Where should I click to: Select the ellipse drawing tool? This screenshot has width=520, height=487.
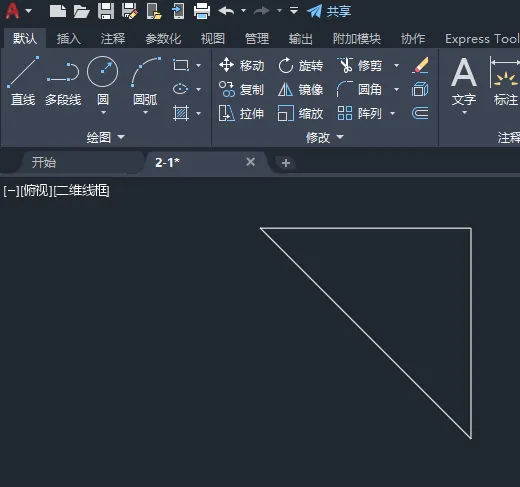(x=181, y=89)
